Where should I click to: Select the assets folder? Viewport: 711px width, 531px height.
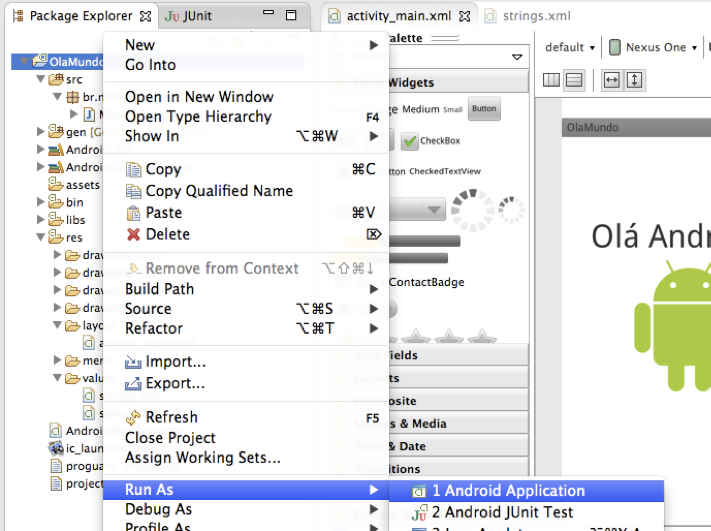click(x=74, y=185)
